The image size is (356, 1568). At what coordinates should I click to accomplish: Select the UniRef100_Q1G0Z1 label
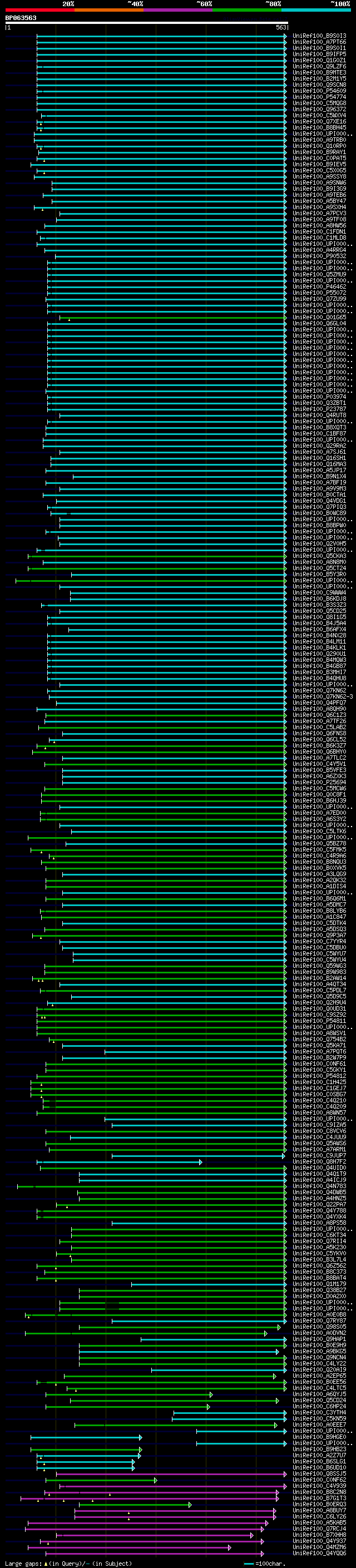click(x=319, y=60)
